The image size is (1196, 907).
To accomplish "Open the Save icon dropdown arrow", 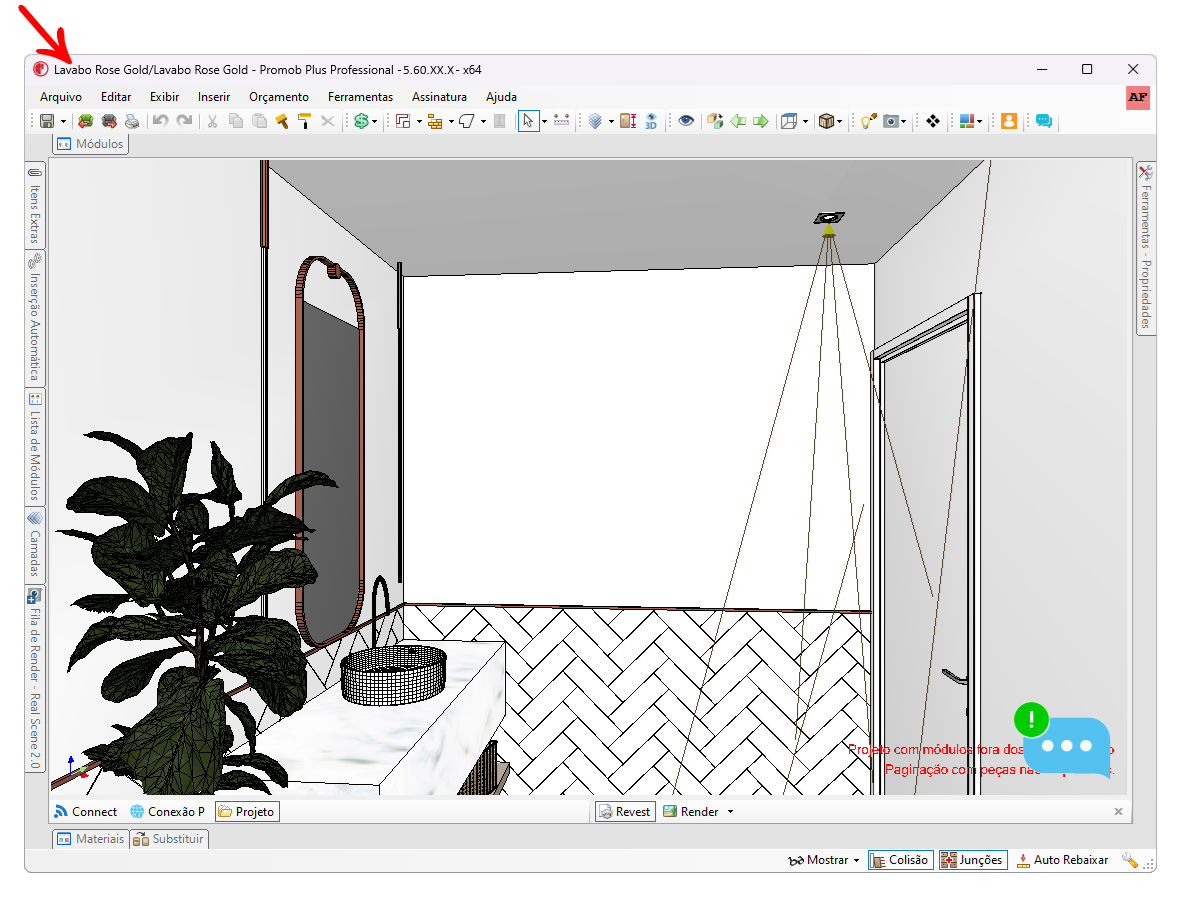I will 63,121.
